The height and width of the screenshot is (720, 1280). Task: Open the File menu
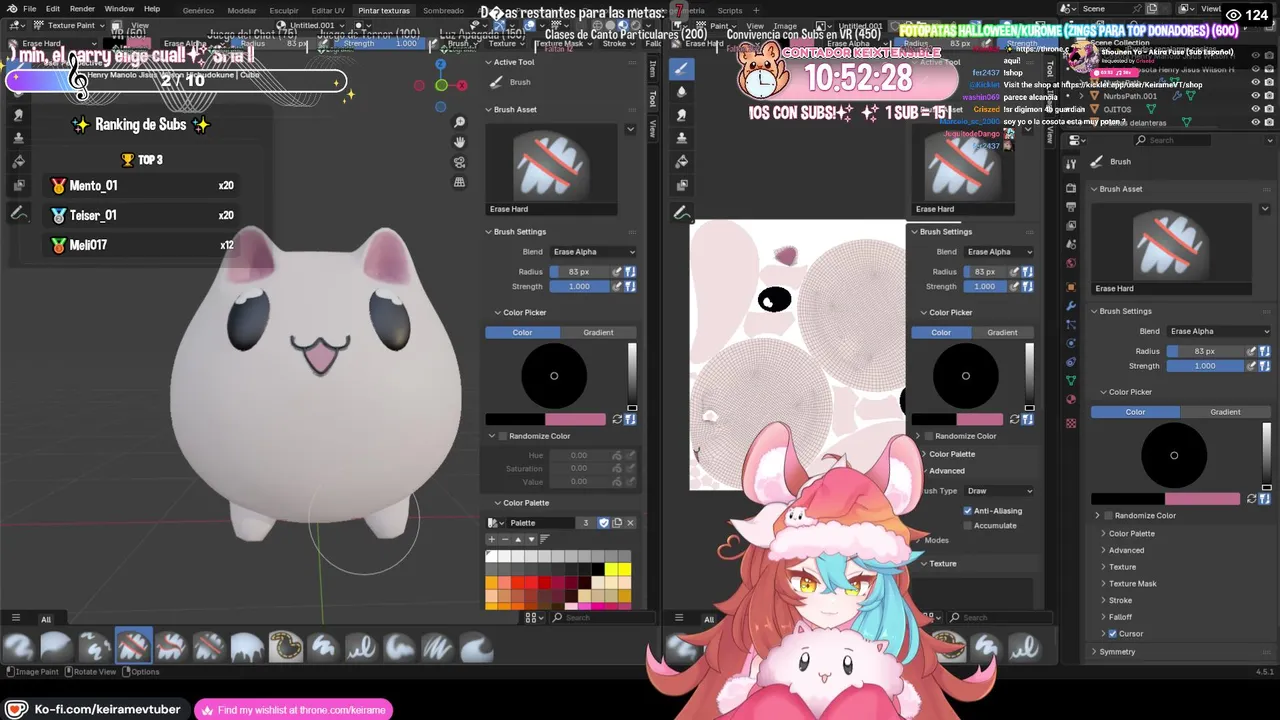click(30, 9)
